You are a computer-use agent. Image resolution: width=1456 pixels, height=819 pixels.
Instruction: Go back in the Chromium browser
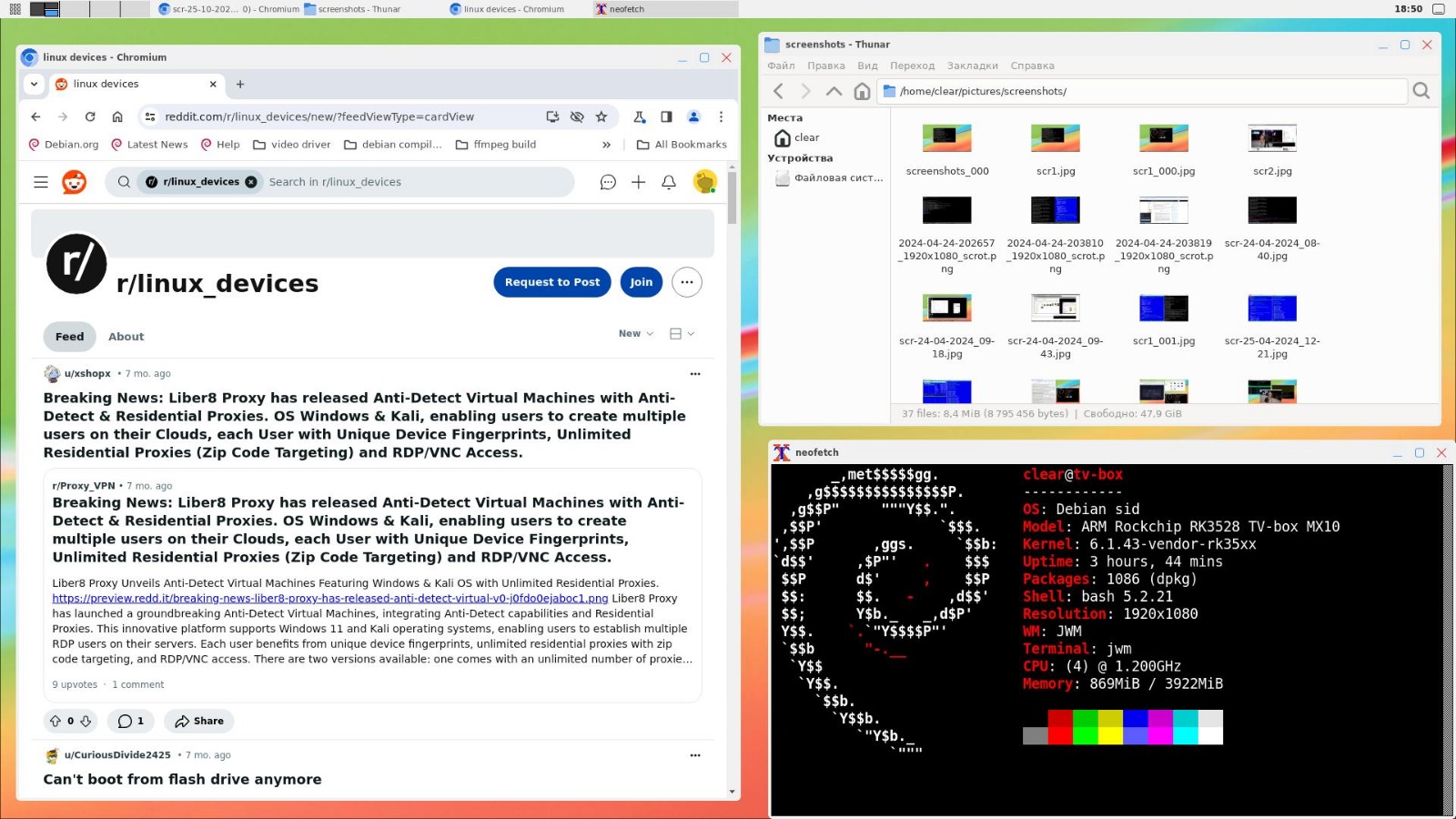(x=35, y=116)
